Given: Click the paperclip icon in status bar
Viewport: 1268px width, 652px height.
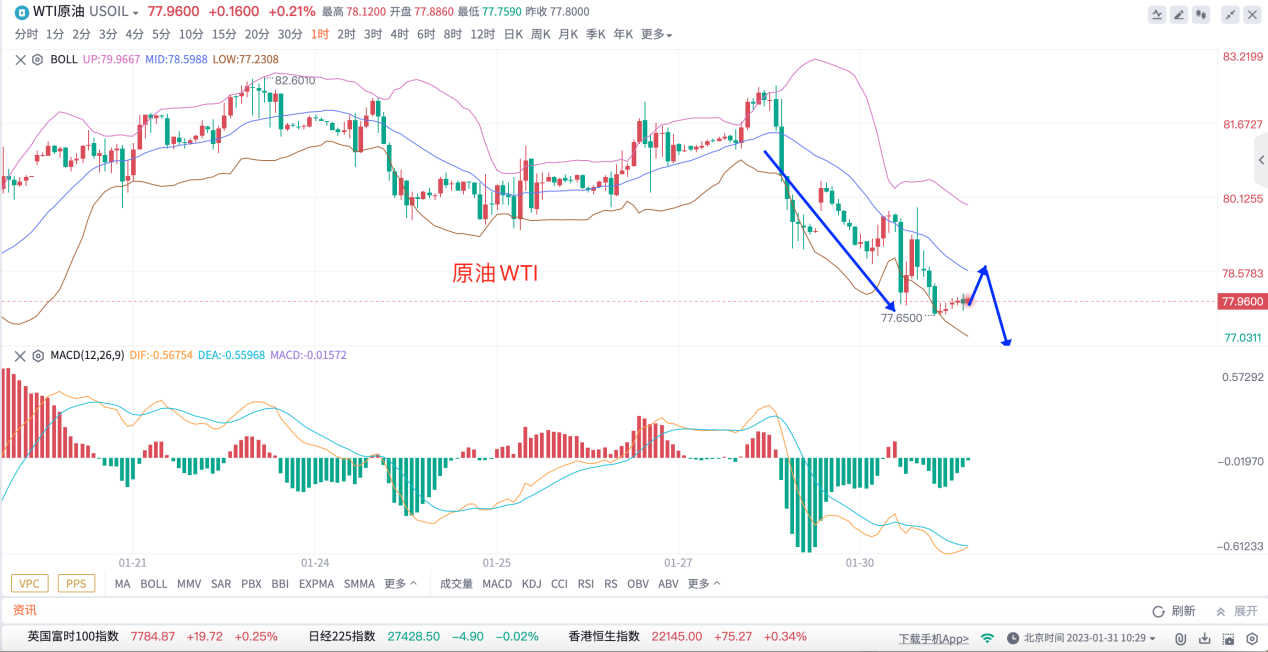Looking at the screenshot, I should coord(1180,638).
